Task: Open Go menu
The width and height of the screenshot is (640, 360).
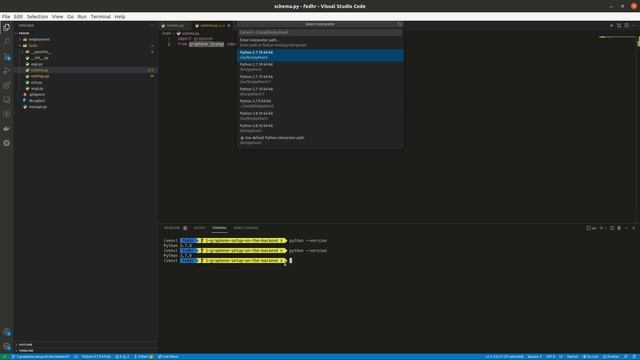Action: click(x=70, y=17)
